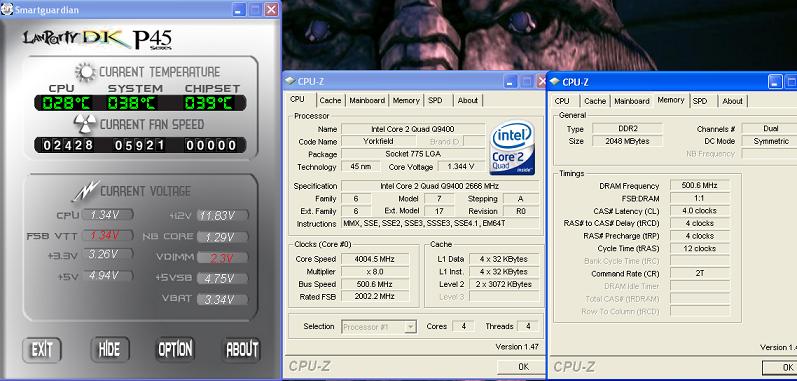Click the Command Rate 2T field
The image size is (797, 381).
(700, 273)
